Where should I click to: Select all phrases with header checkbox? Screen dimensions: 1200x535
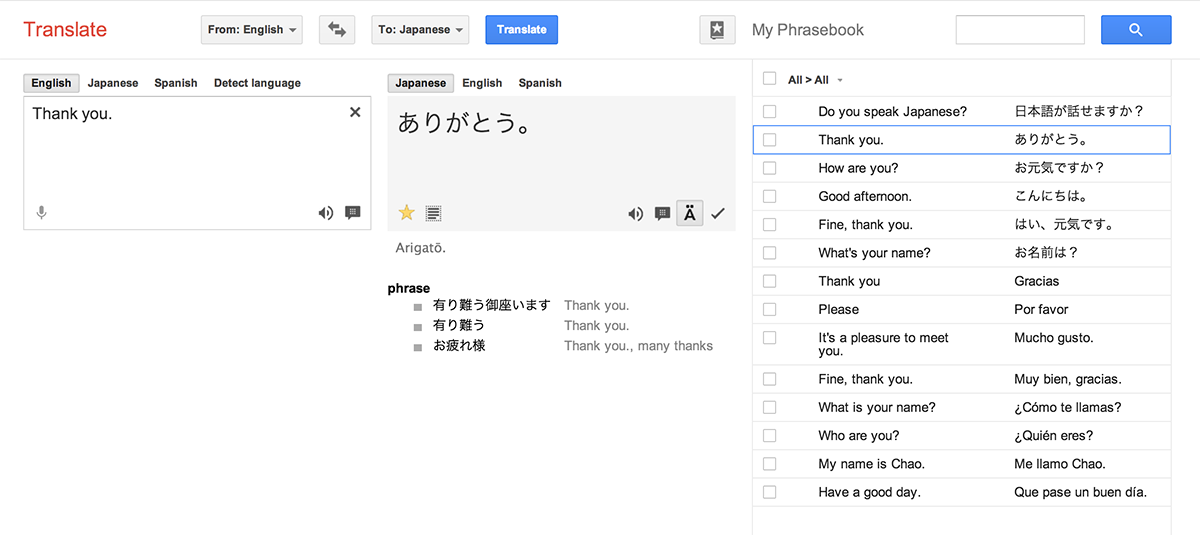pyautogui.click(x=769, y=79)
